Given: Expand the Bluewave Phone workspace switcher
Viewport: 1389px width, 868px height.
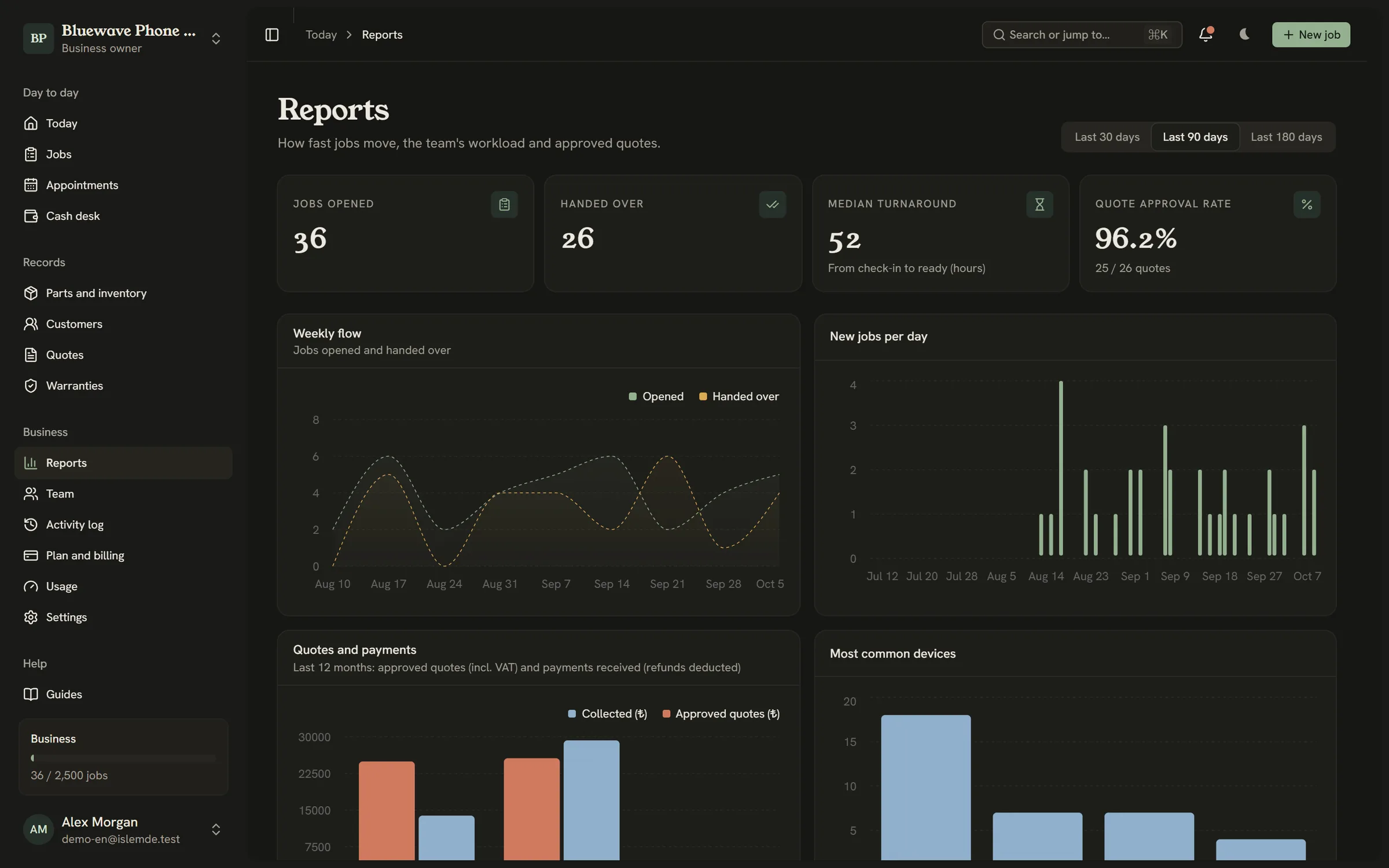Looking at the screenshot, I should tap(123, 38).
